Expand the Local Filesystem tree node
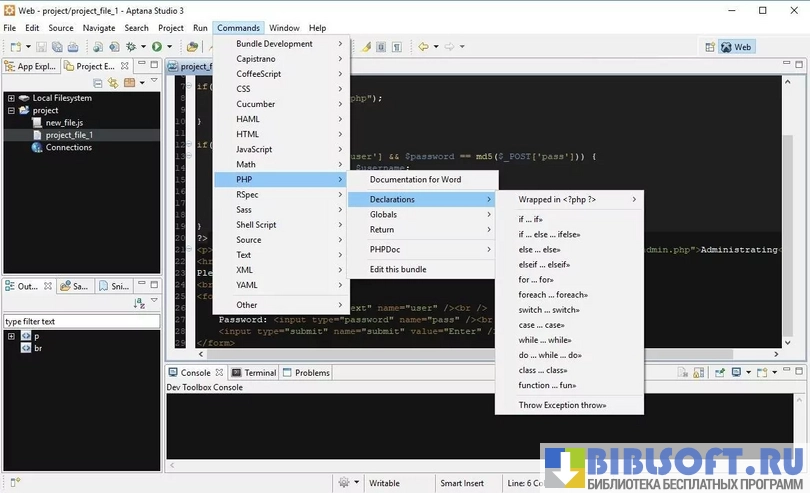The height and width of the screenshot is (493, 810). 11,98
